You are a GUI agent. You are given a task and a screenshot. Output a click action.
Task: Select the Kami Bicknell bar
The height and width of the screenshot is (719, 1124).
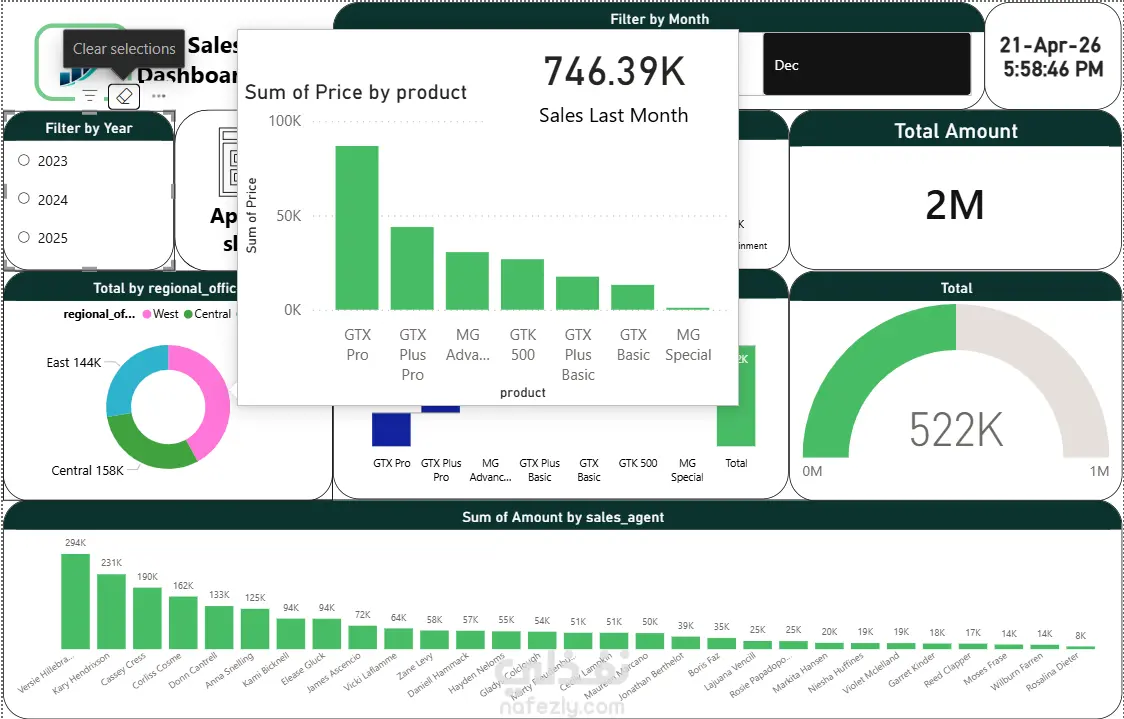click(x=290, y=634)
